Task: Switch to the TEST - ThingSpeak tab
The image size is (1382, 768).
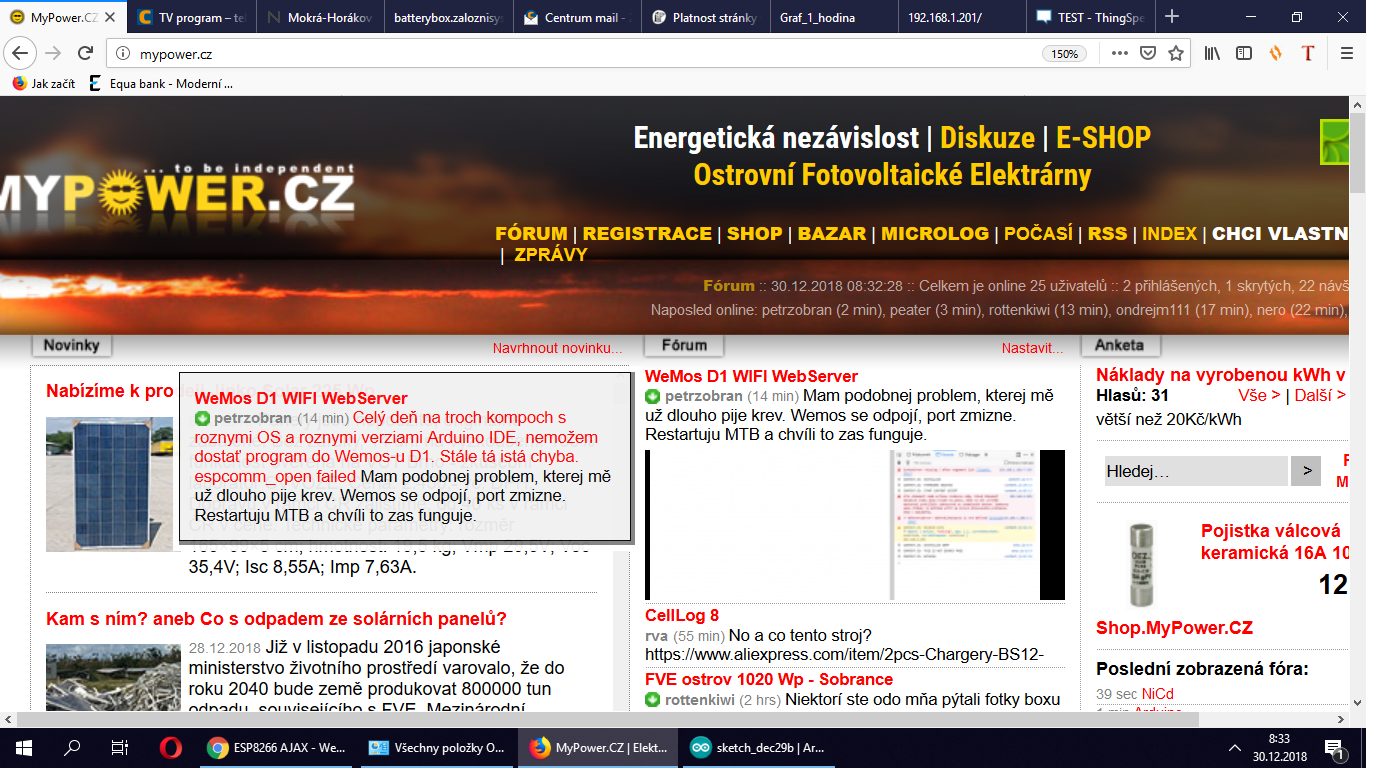Action: [1090, 17]
